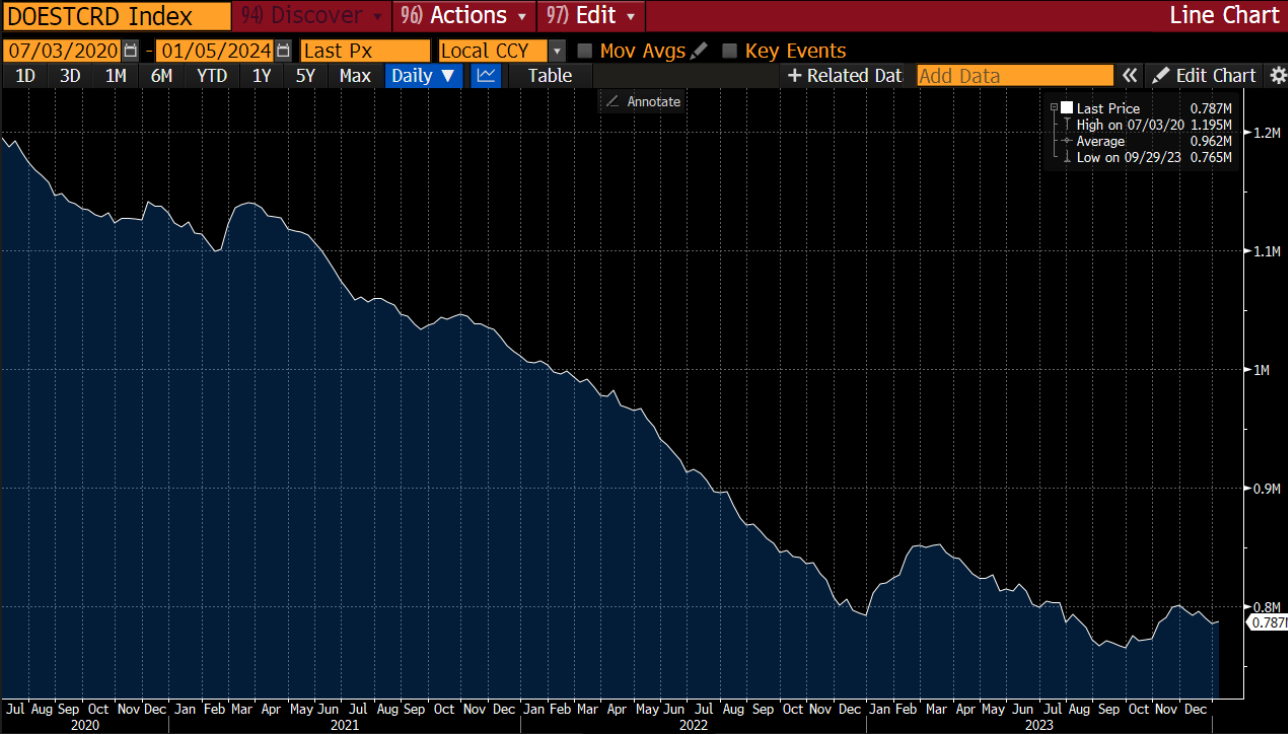
Task: Click the Add Data input field
Action: (1014, 76)
